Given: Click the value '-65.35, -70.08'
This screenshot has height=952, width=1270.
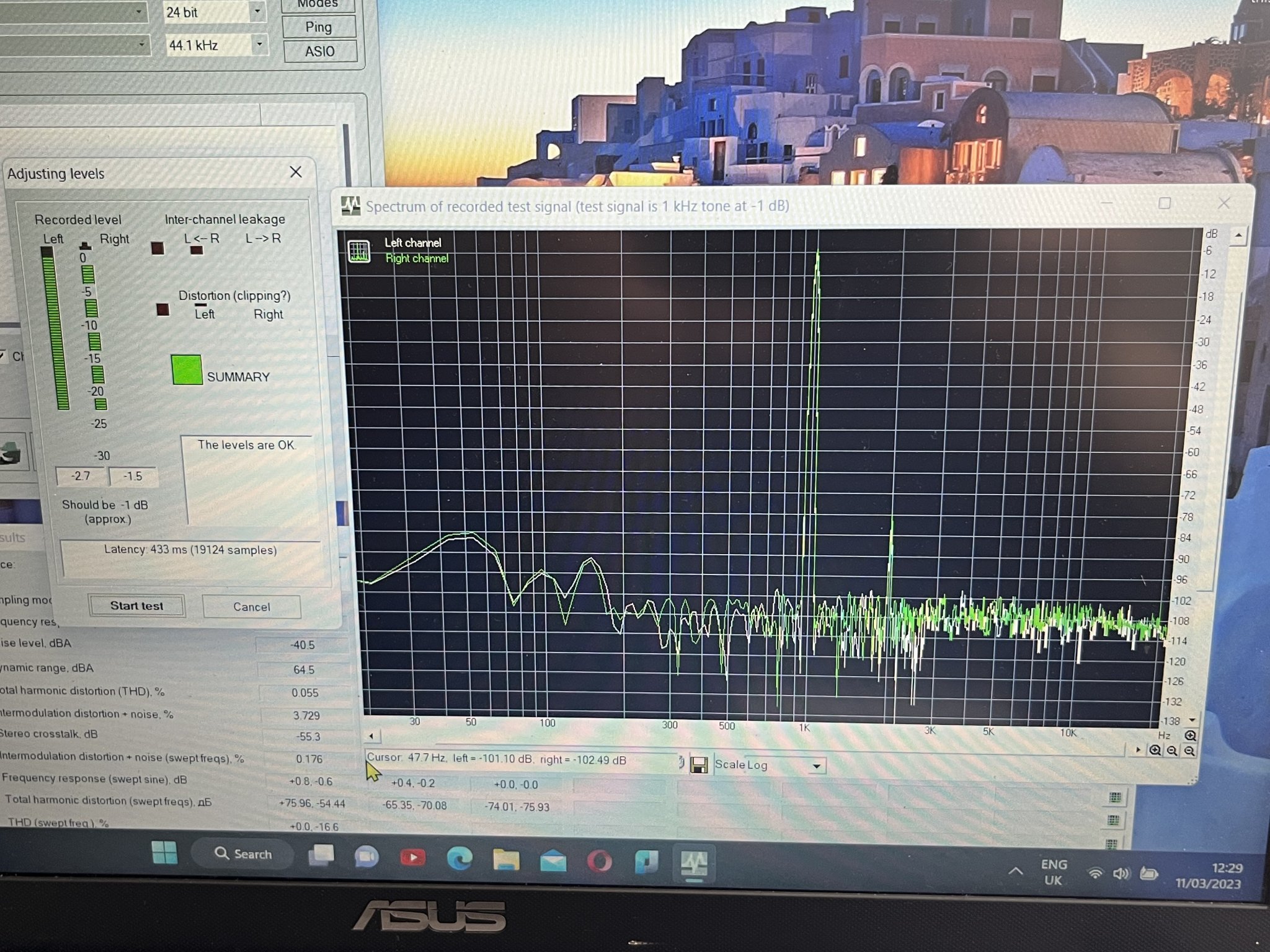Looking at the screenshot, I should 414,805.
